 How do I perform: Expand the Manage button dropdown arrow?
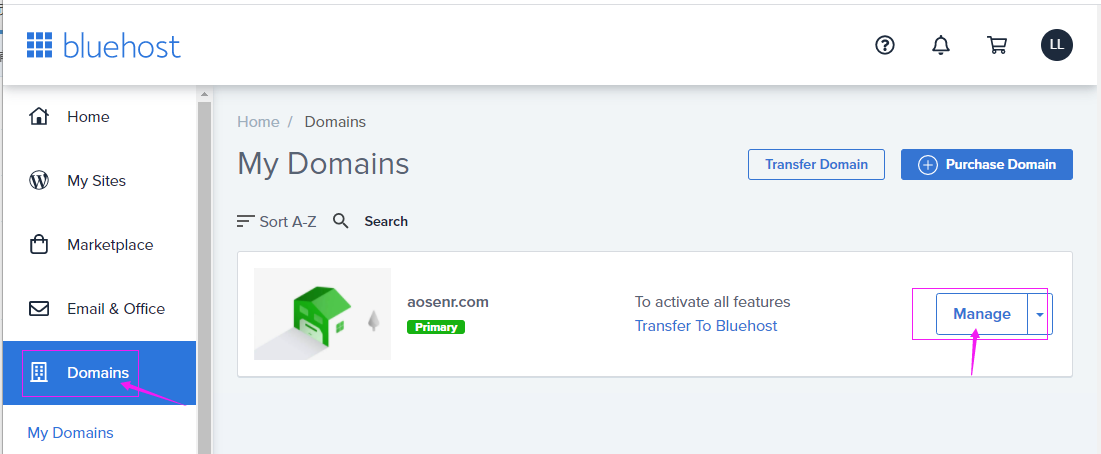(x=1040, y=314)
